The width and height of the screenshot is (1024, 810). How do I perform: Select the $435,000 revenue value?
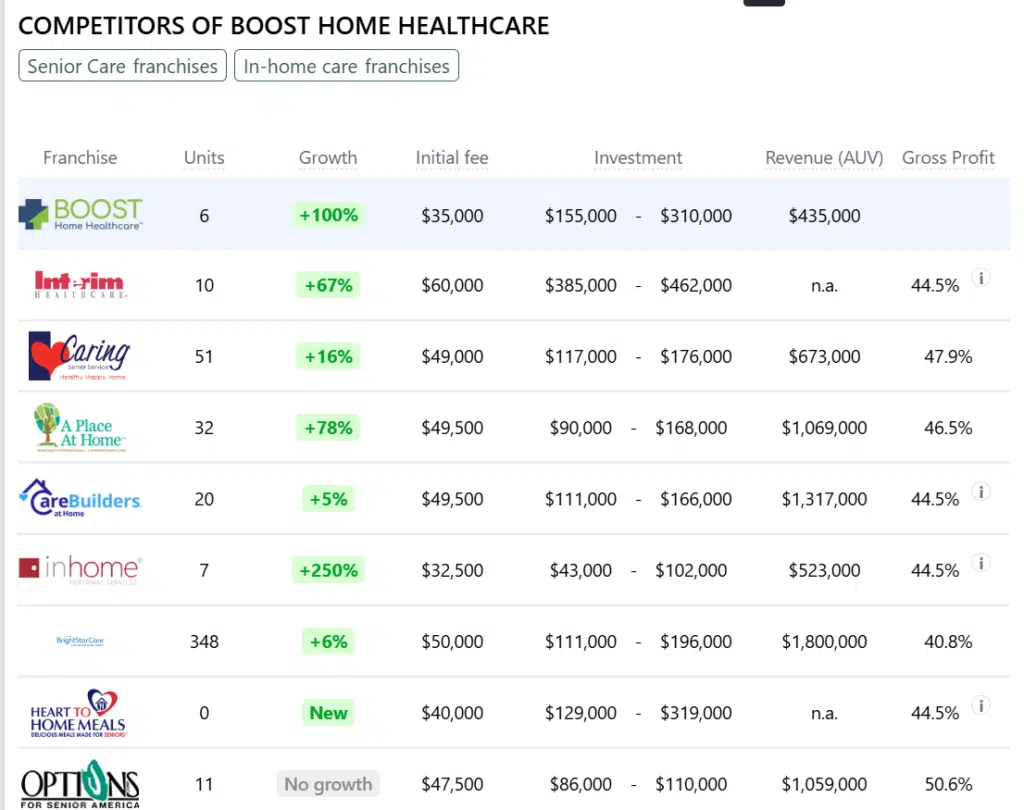[824, 216]
